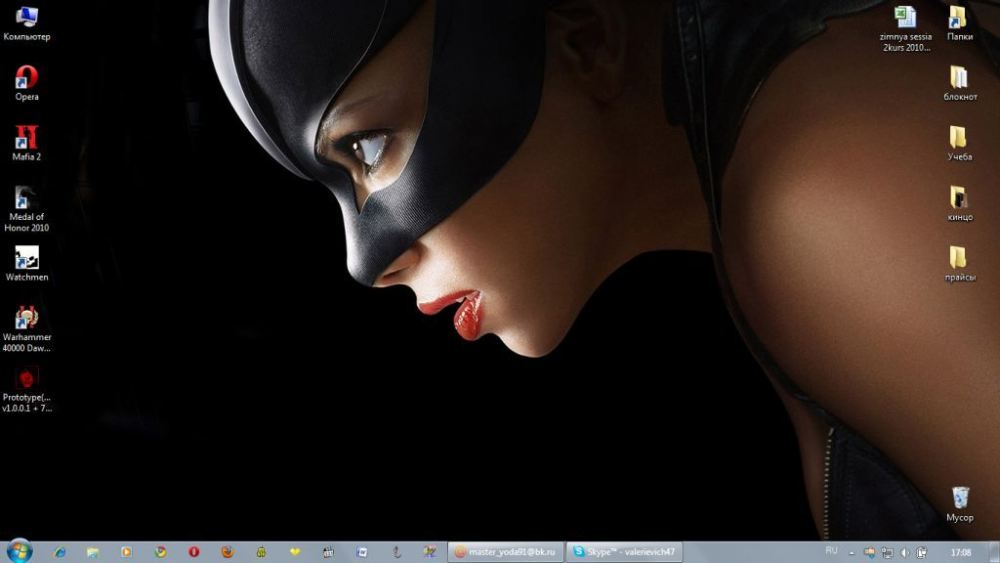
Task: Select the Mafia 2 desktop shortcut
Action: (27, 143)
